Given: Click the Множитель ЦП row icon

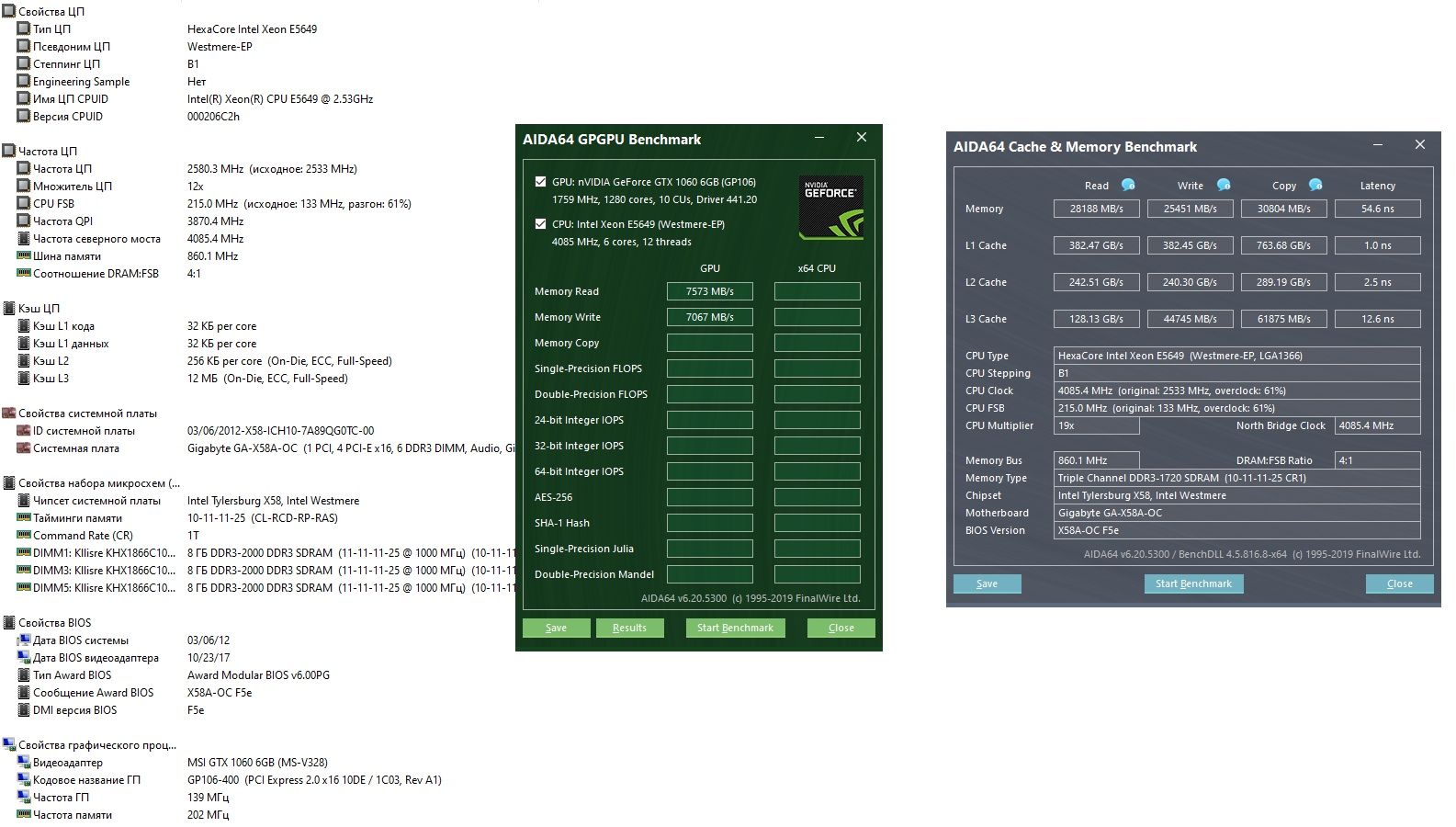Looking at the screenshot, I should (x=24, y=186).
